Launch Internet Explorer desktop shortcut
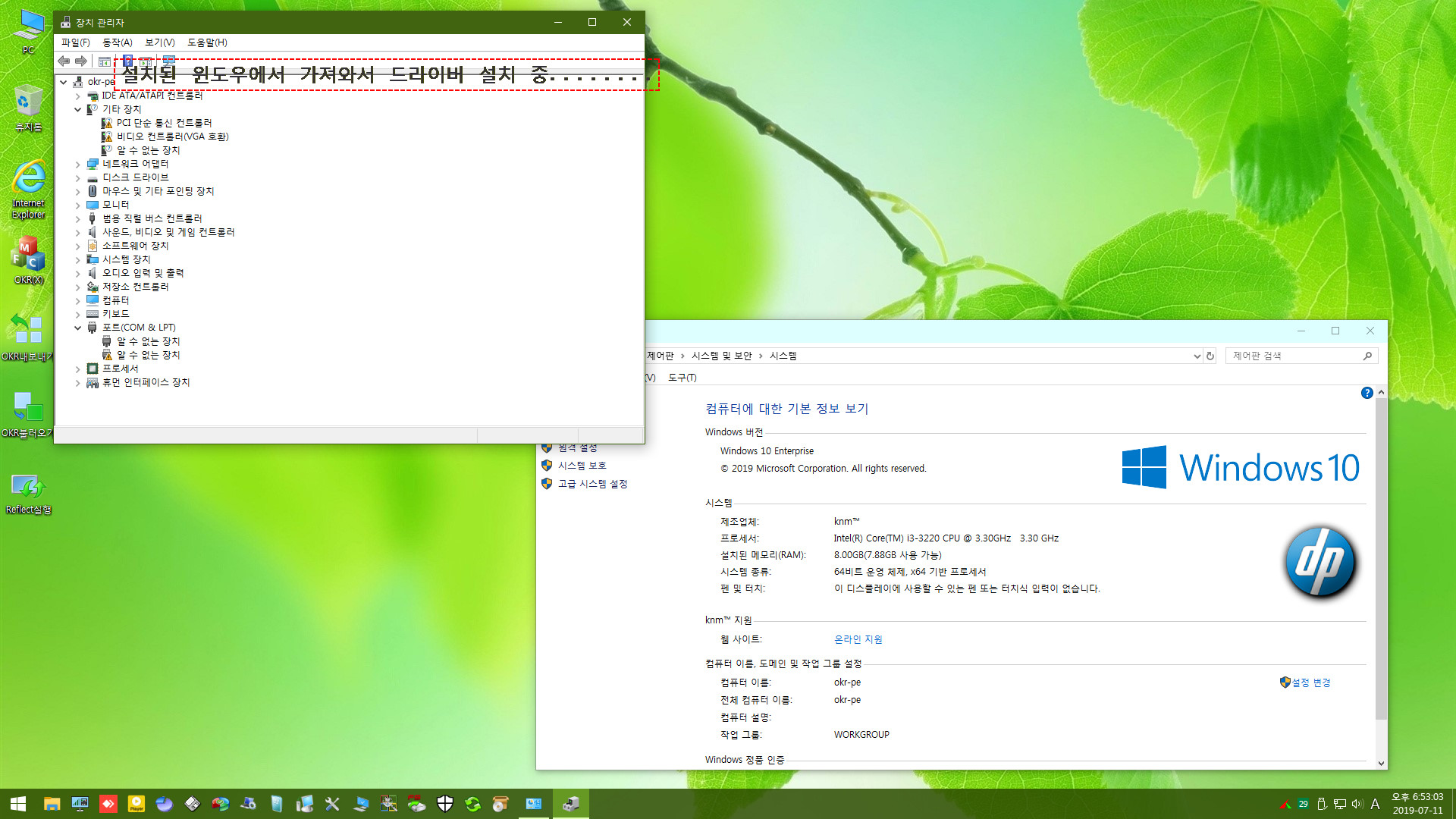Image resolution: width=1456 pixels, height=819 pixels. pyautogui.click(x=28, y=190)
